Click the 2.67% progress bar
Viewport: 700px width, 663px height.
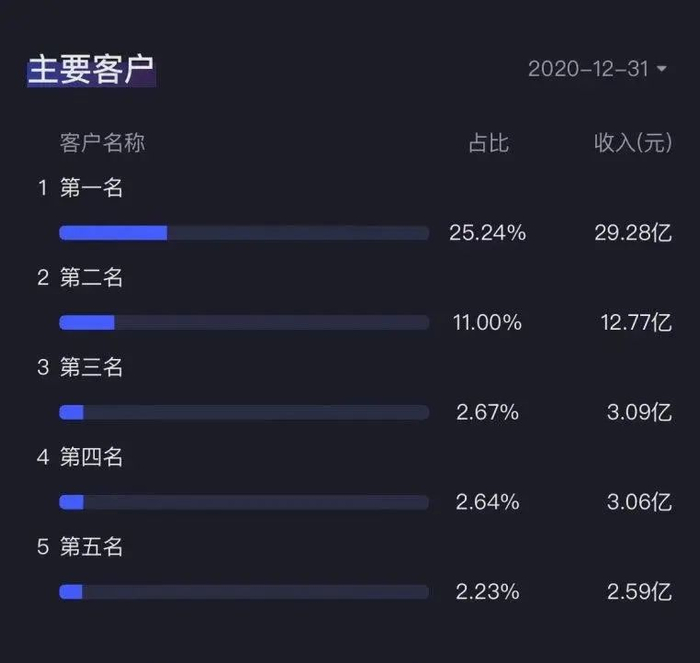click(244, 413)
